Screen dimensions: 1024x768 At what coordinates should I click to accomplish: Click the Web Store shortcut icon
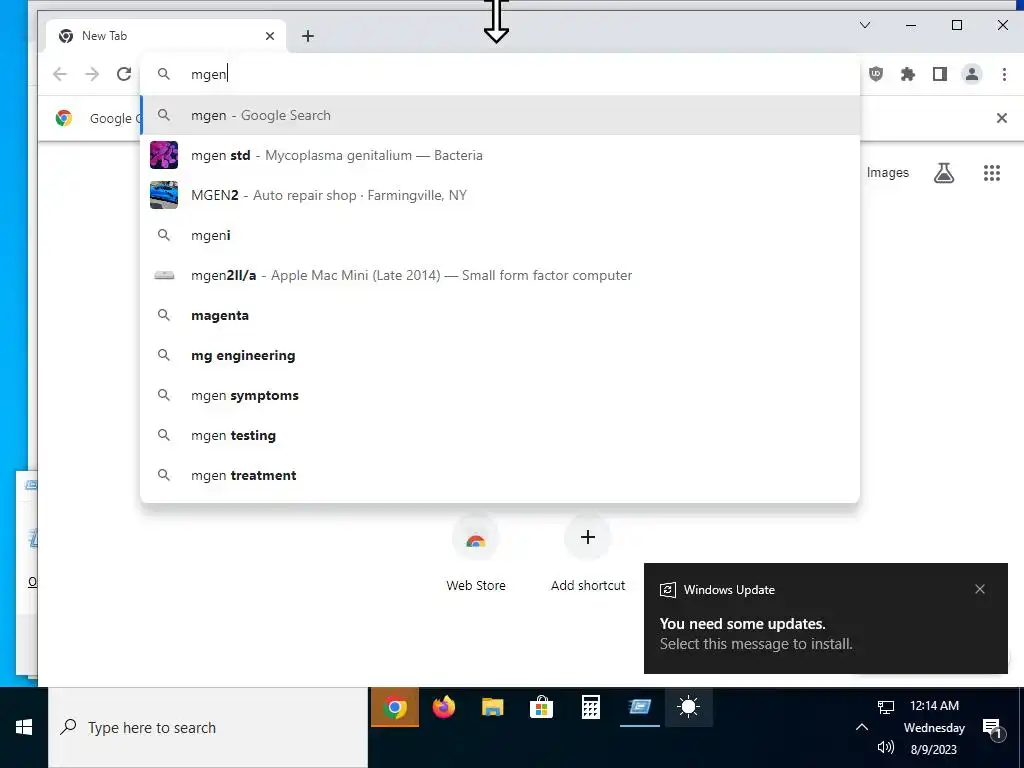pyautogui.click(x=475, y=537)
